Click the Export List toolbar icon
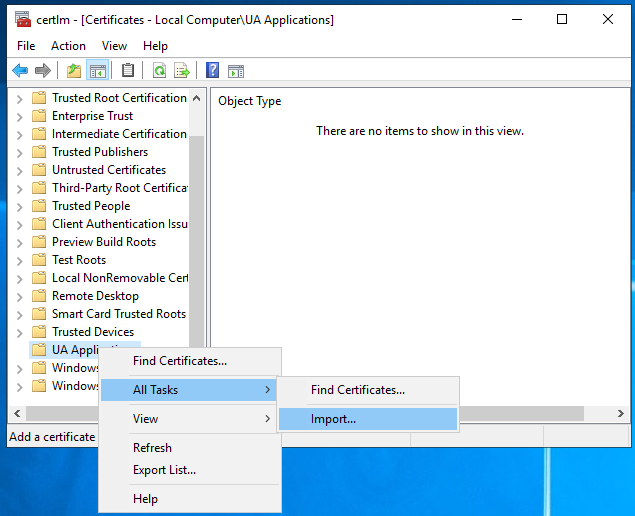The width and height of the screenshot is (635, 516). 182,70
